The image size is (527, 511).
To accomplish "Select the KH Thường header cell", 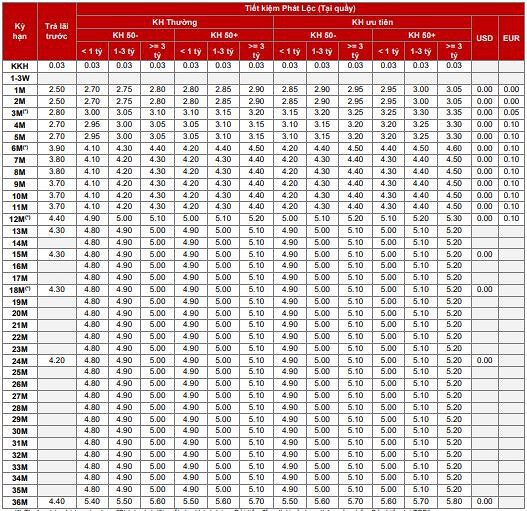I will 175,22.
